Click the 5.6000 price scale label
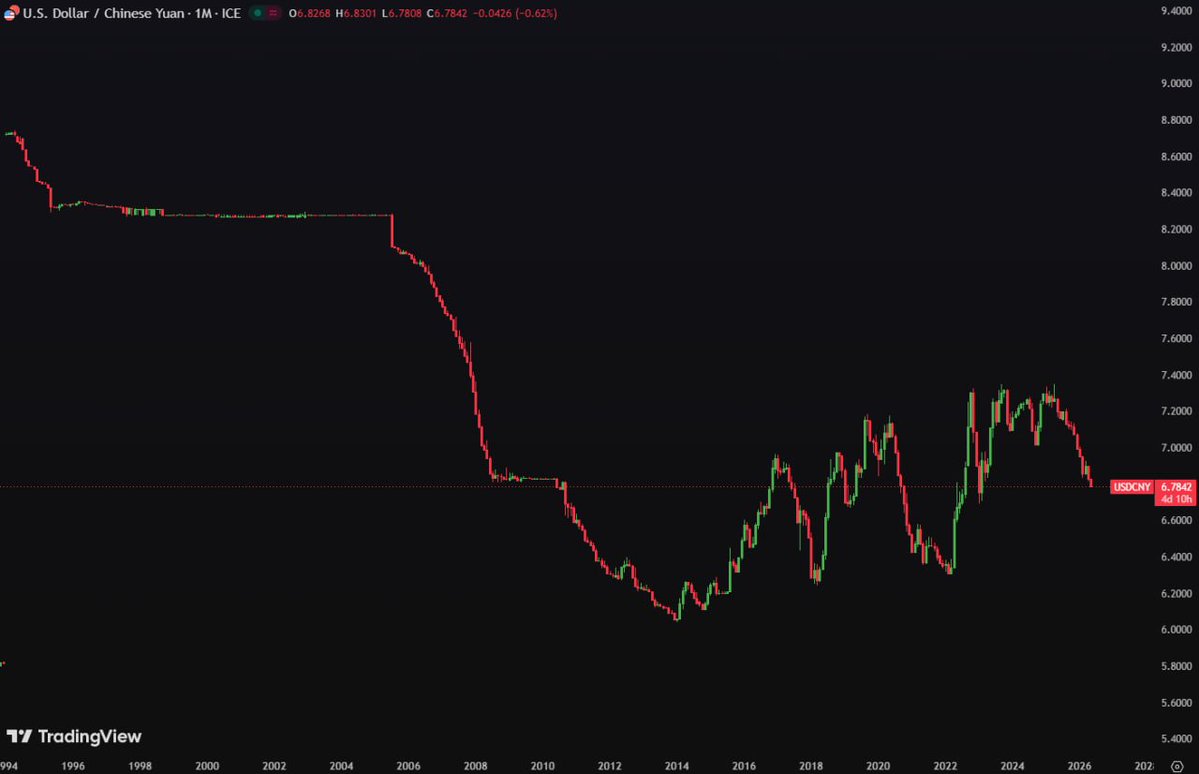The image size is (1199, 774). coord(1176,703)
